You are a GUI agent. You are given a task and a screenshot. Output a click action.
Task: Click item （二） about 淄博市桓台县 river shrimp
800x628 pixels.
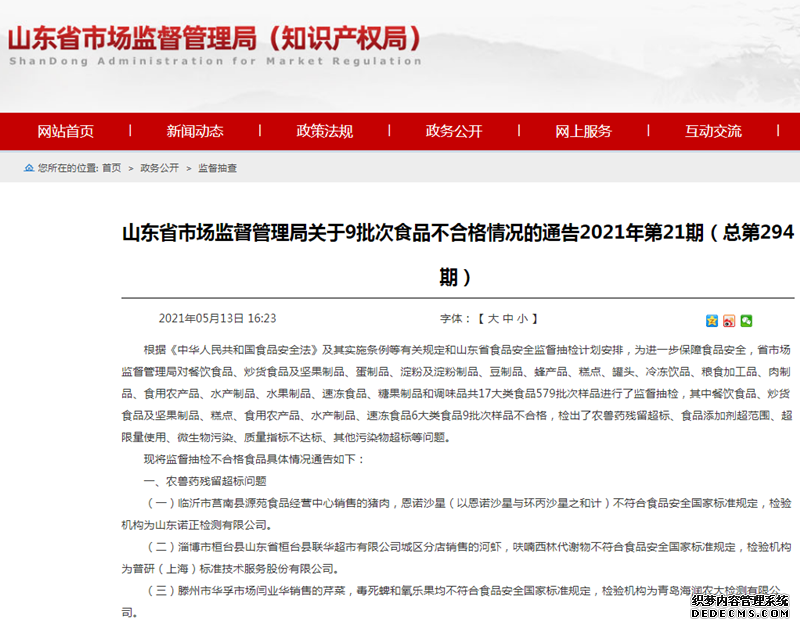456,558
